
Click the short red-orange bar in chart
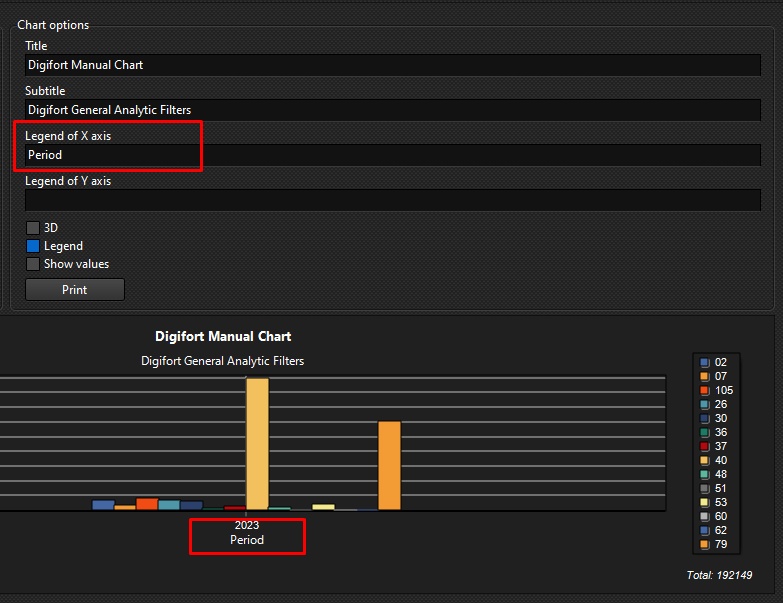pos(147,504)
